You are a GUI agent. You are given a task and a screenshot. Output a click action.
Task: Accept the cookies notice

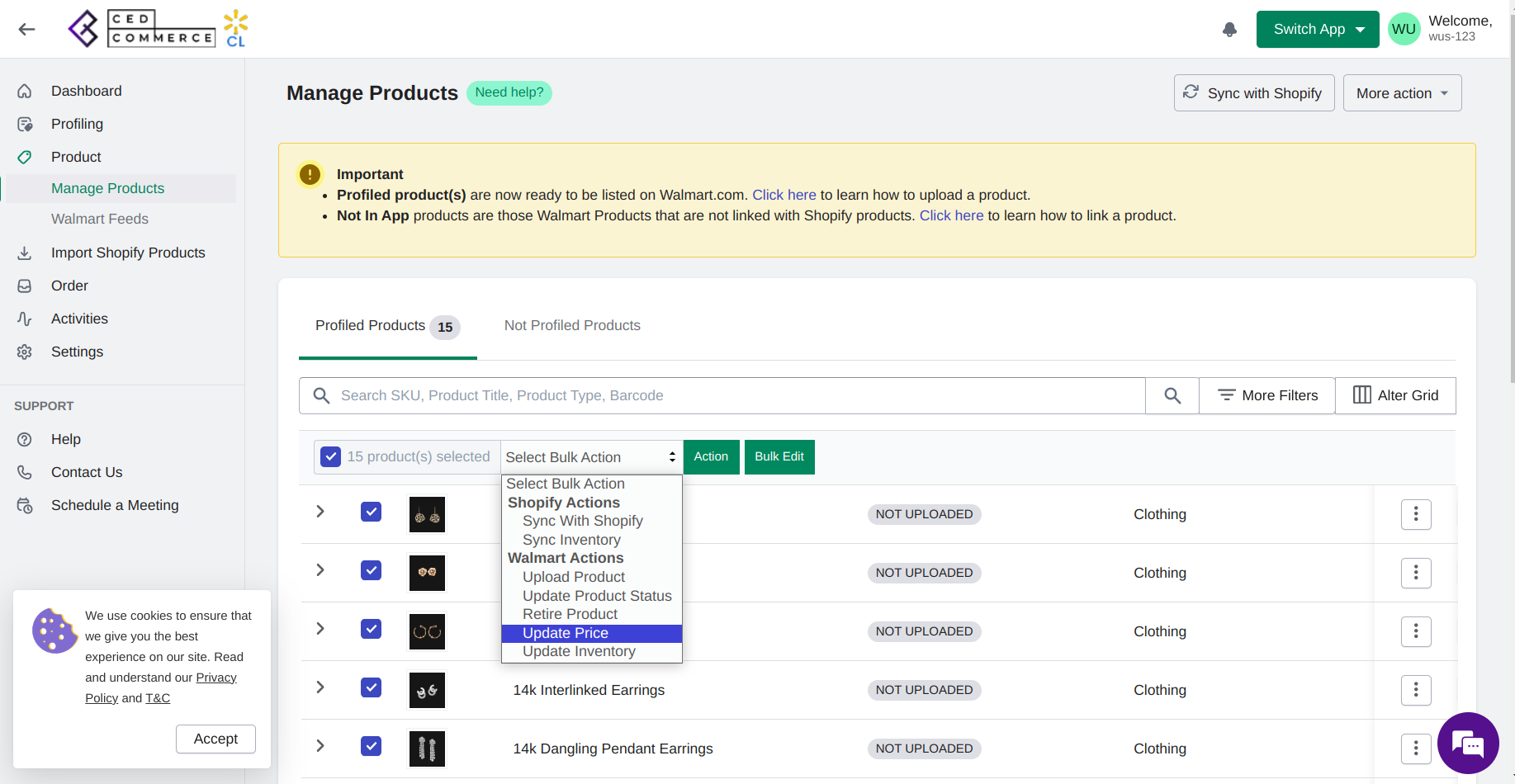click(215, 739)
